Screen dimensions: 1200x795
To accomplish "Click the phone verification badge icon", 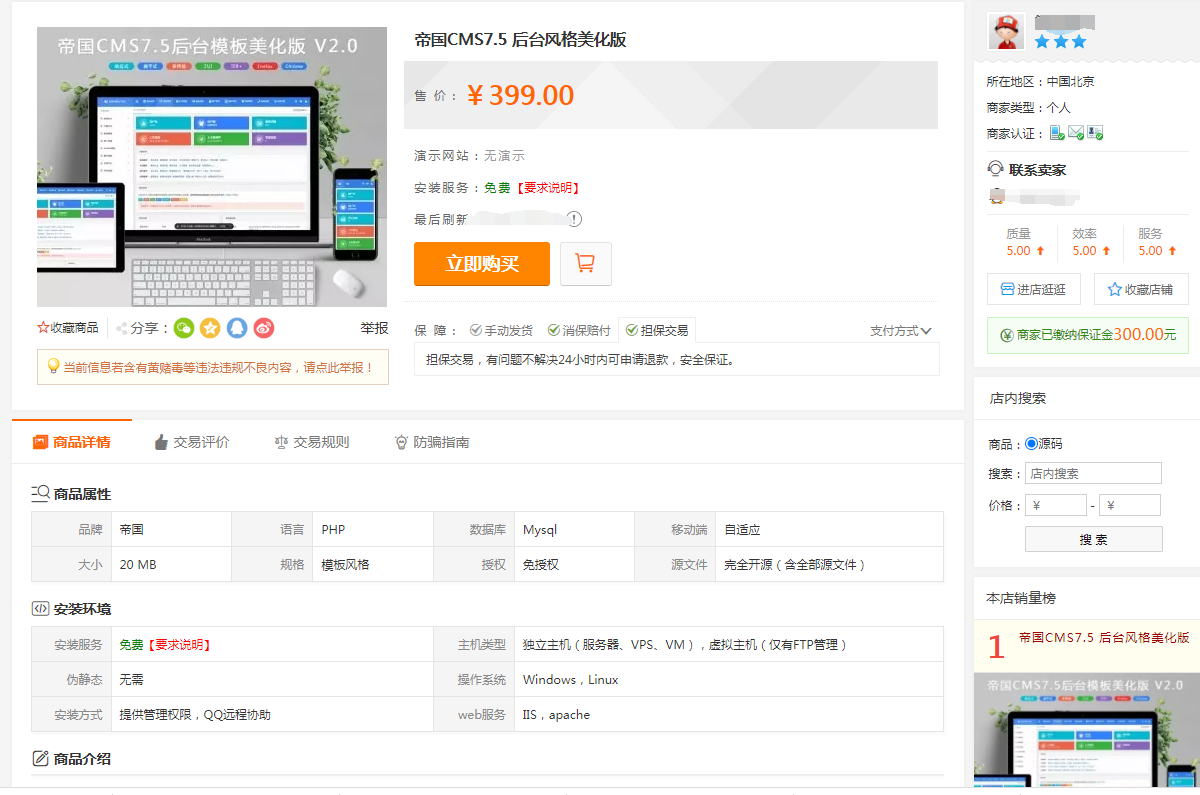I will (x=1057, y=133).
